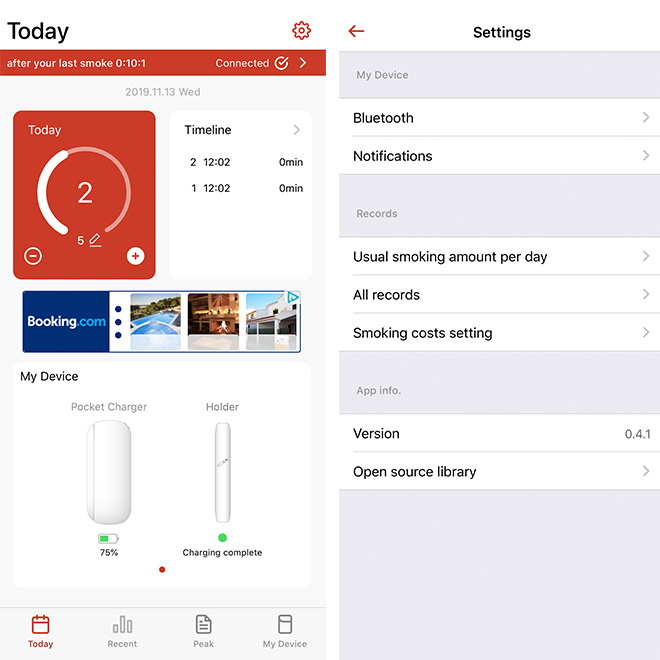Open the circular progress gauge showing 2
Viewport: 660px width, 660px height.
tap(84, 192)
